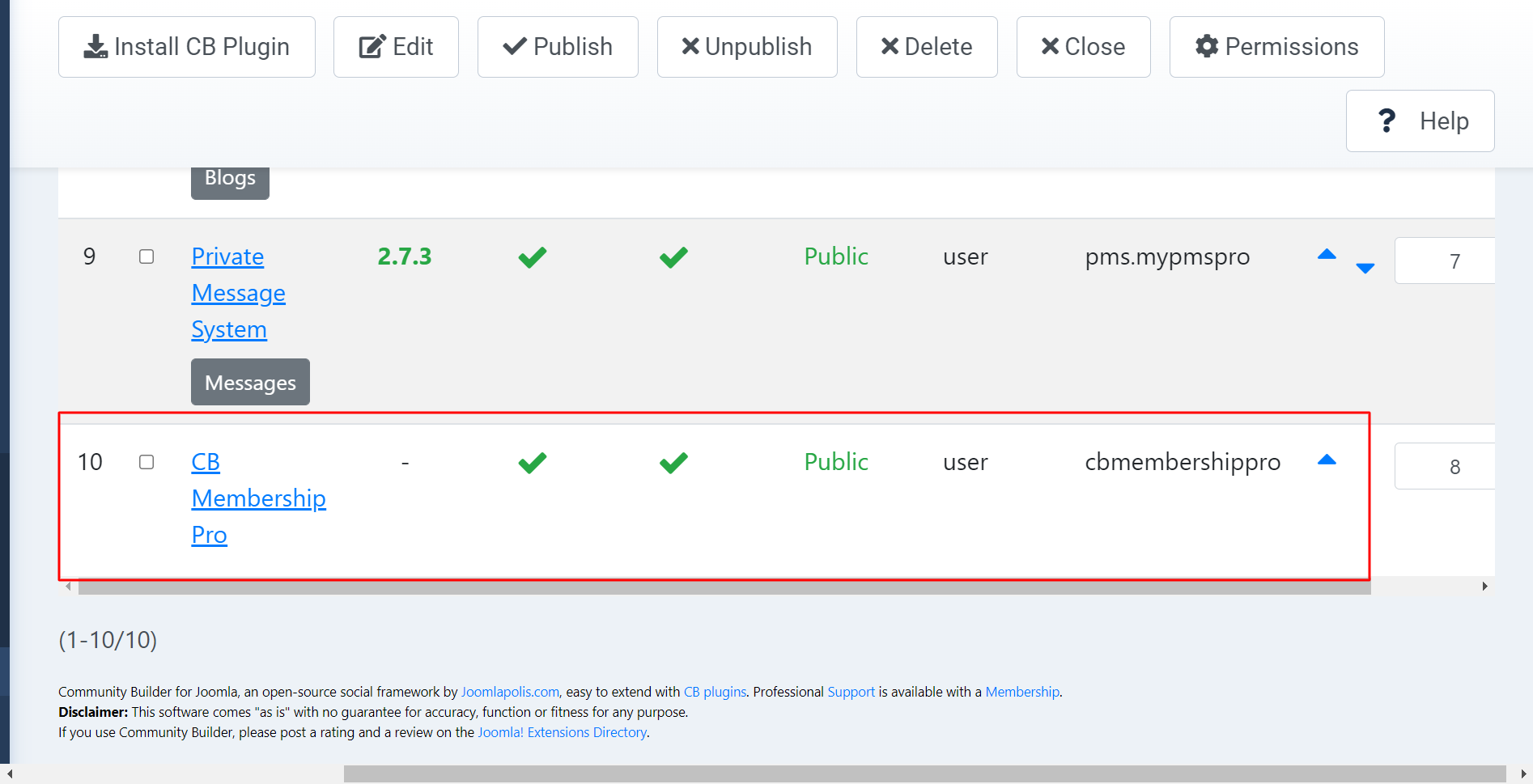Click the Install CB Plugin button
Viewport: 1533px width, 784px height.
click(x=187, y=47)
